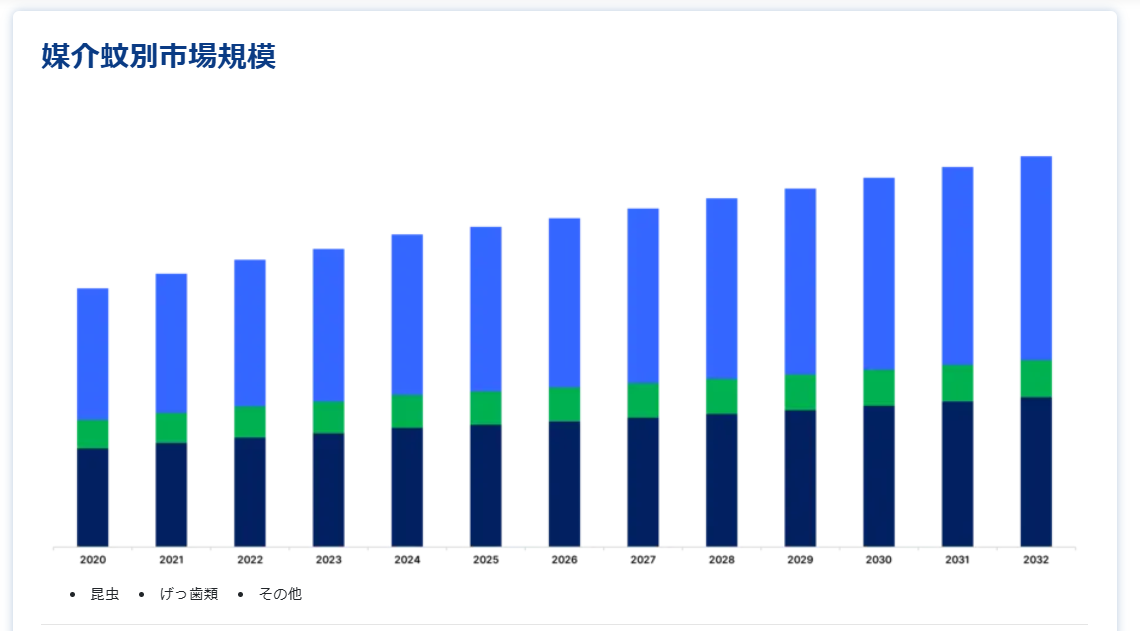Select the げっ歯類 legend item
This screenshot has height=631, width=1140.
click(x=188, y=594)
